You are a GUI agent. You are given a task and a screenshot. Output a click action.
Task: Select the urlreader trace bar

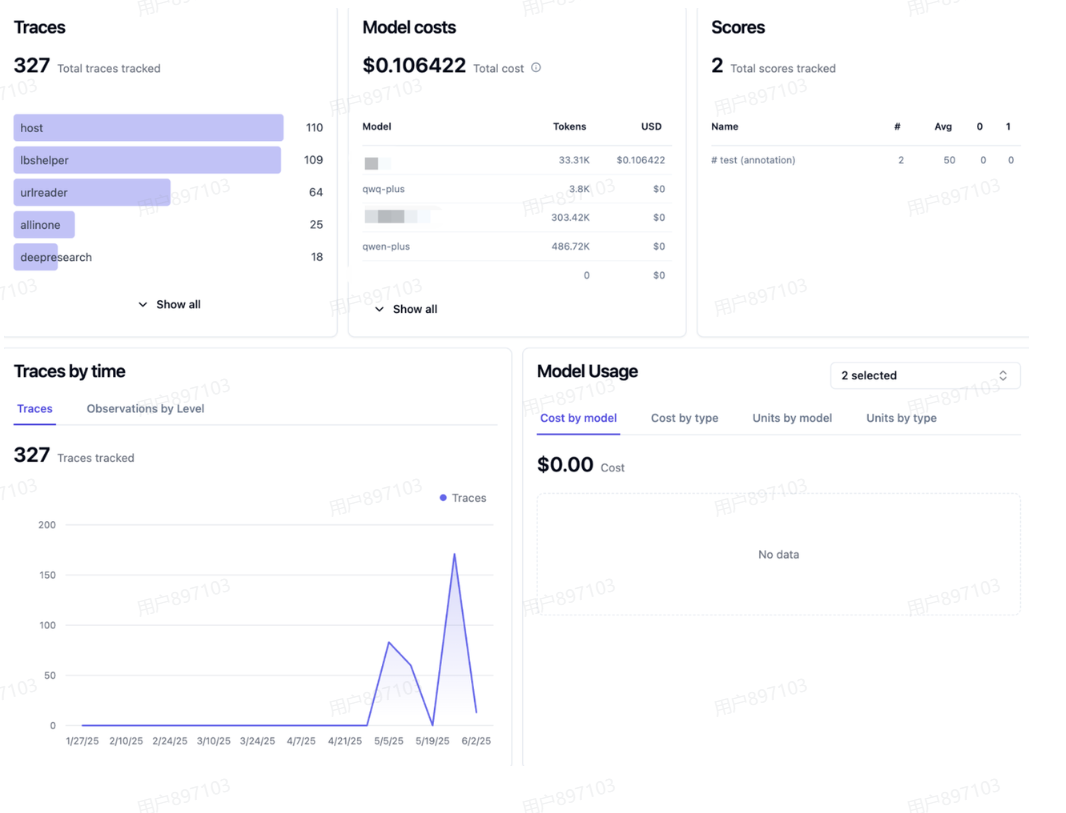point(92,192)
